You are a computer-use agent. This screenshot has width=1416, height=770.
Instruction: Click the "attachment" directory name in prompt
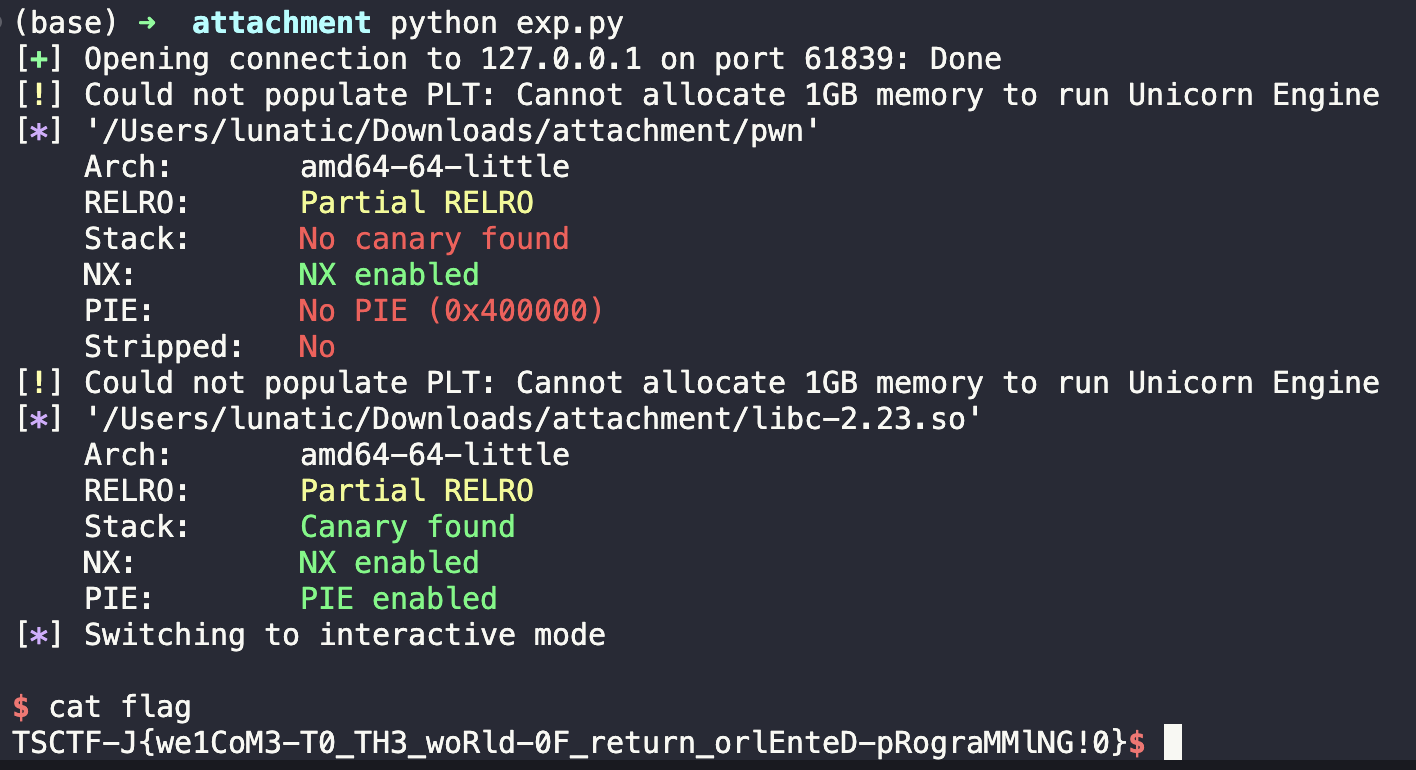[x=281, y=23]
